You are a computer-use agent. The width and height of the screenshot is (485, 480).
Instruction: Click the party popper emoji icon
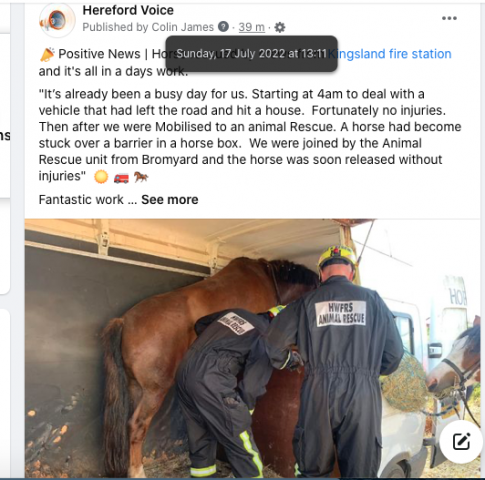pyautogui.click(x=47, y=54)
